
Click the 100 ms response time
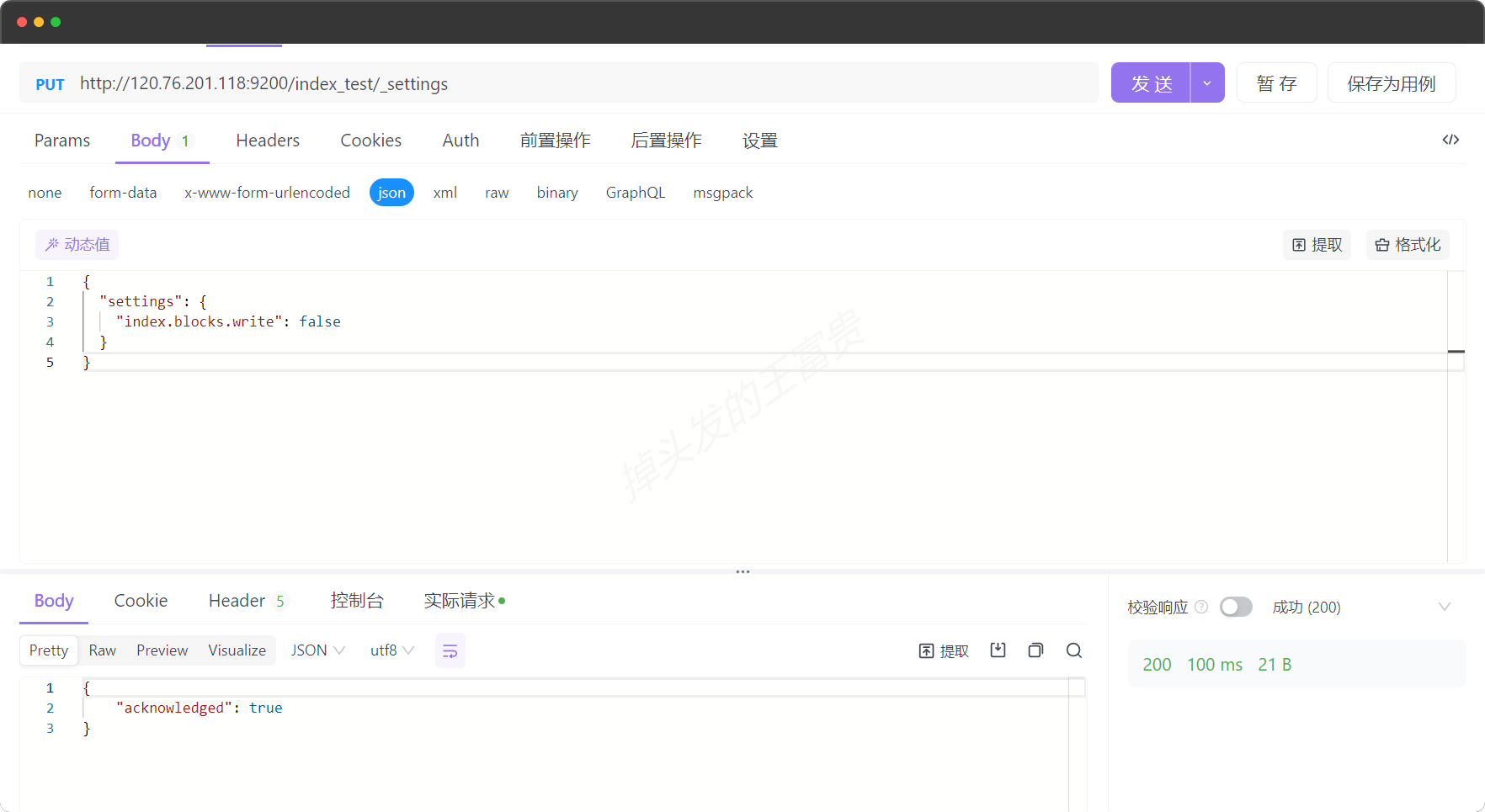tap(1215, 665)
